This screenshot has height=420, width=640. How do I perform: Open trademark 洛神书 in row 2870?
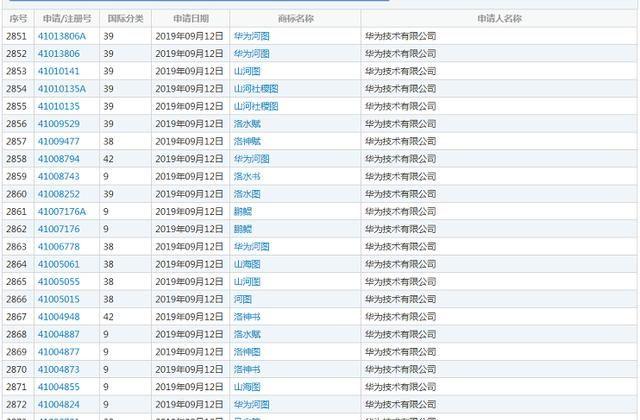click(247, 370)
